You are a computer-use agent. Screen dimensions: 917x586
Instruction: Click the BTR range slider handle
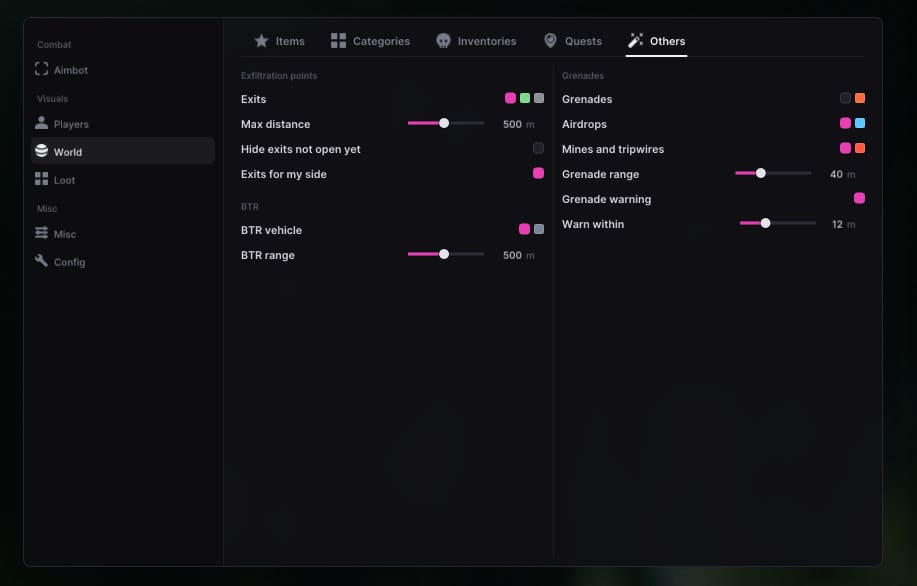444,254
